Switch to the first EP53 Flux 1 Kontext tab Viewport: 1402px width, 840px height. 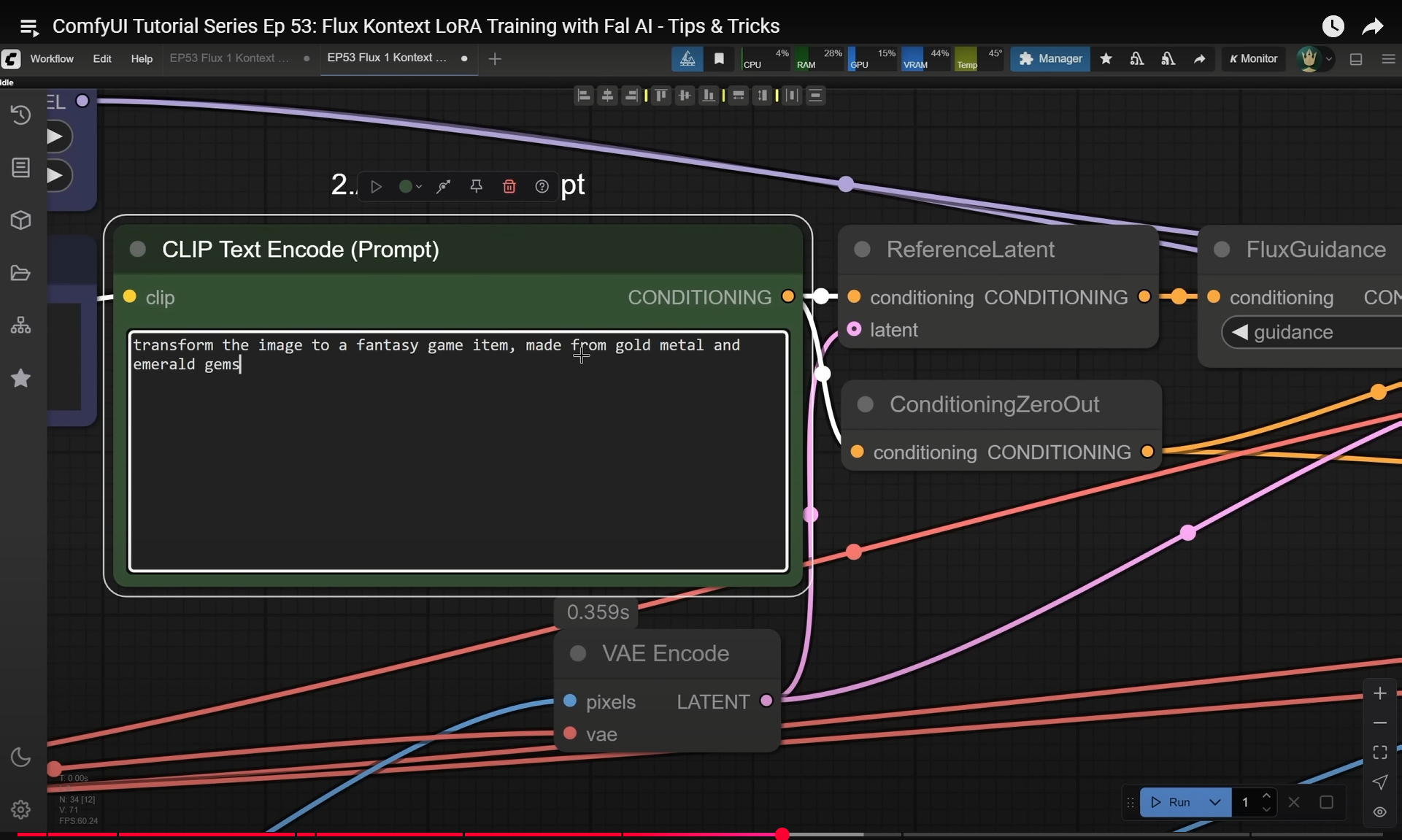[229, 58]
